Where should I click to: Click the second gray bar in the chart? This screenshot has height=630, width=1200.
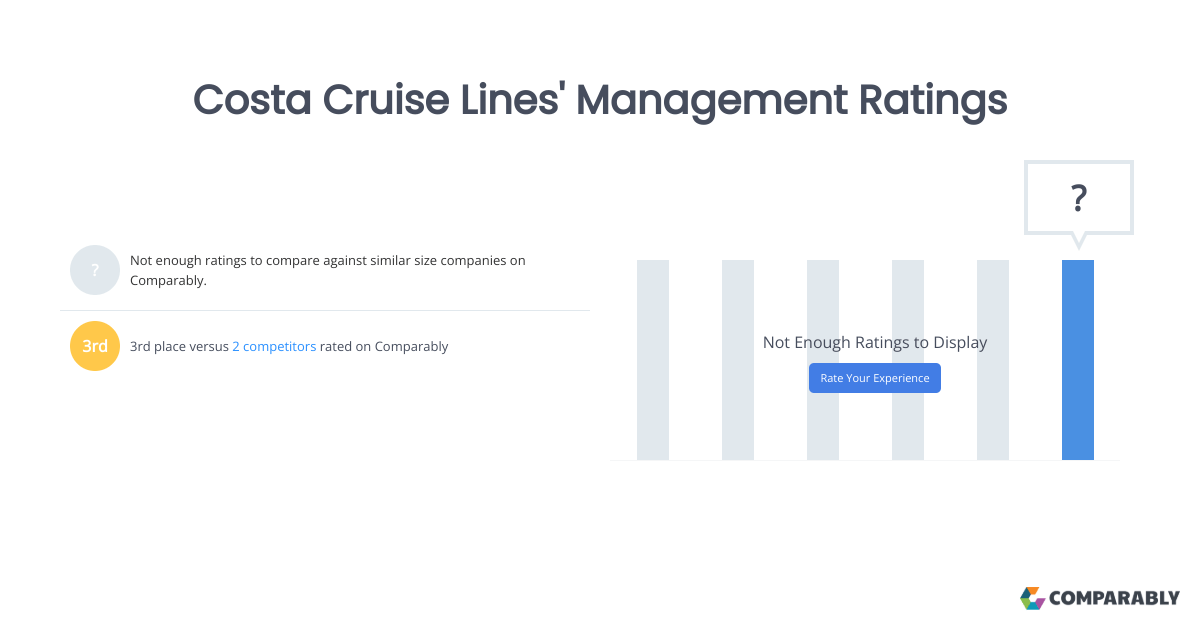pos(737,360)
